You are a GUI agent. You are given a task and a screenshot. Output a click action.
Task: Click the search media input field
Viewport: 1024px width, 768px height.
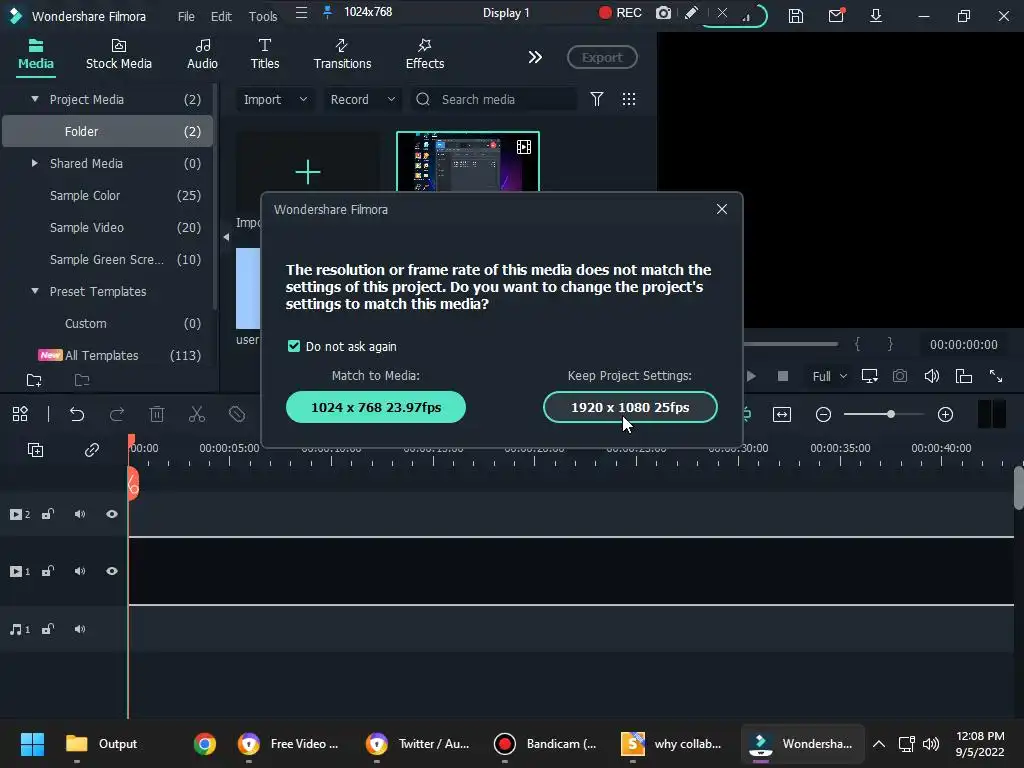click(494, 99)
